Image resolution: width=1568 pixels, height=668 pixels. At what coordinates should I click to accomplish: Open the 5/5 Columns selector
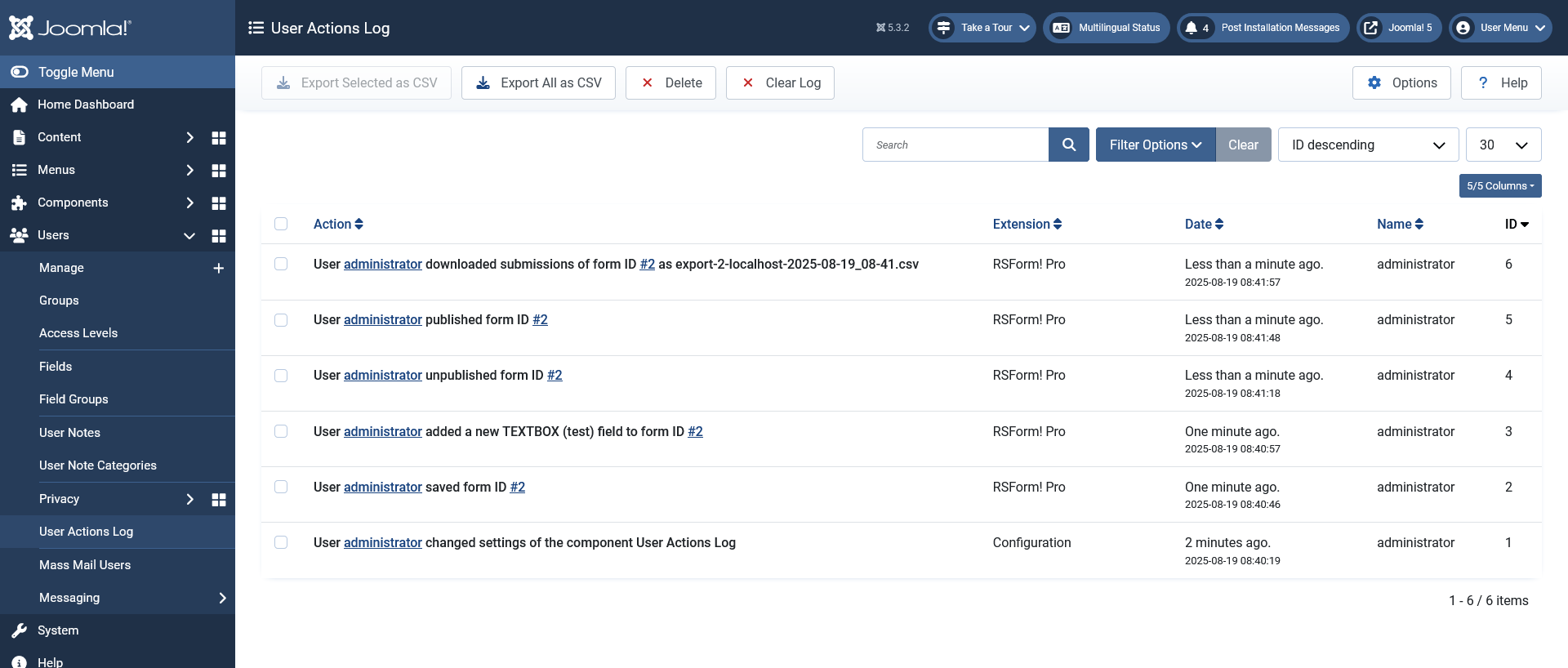point(1499,186)
